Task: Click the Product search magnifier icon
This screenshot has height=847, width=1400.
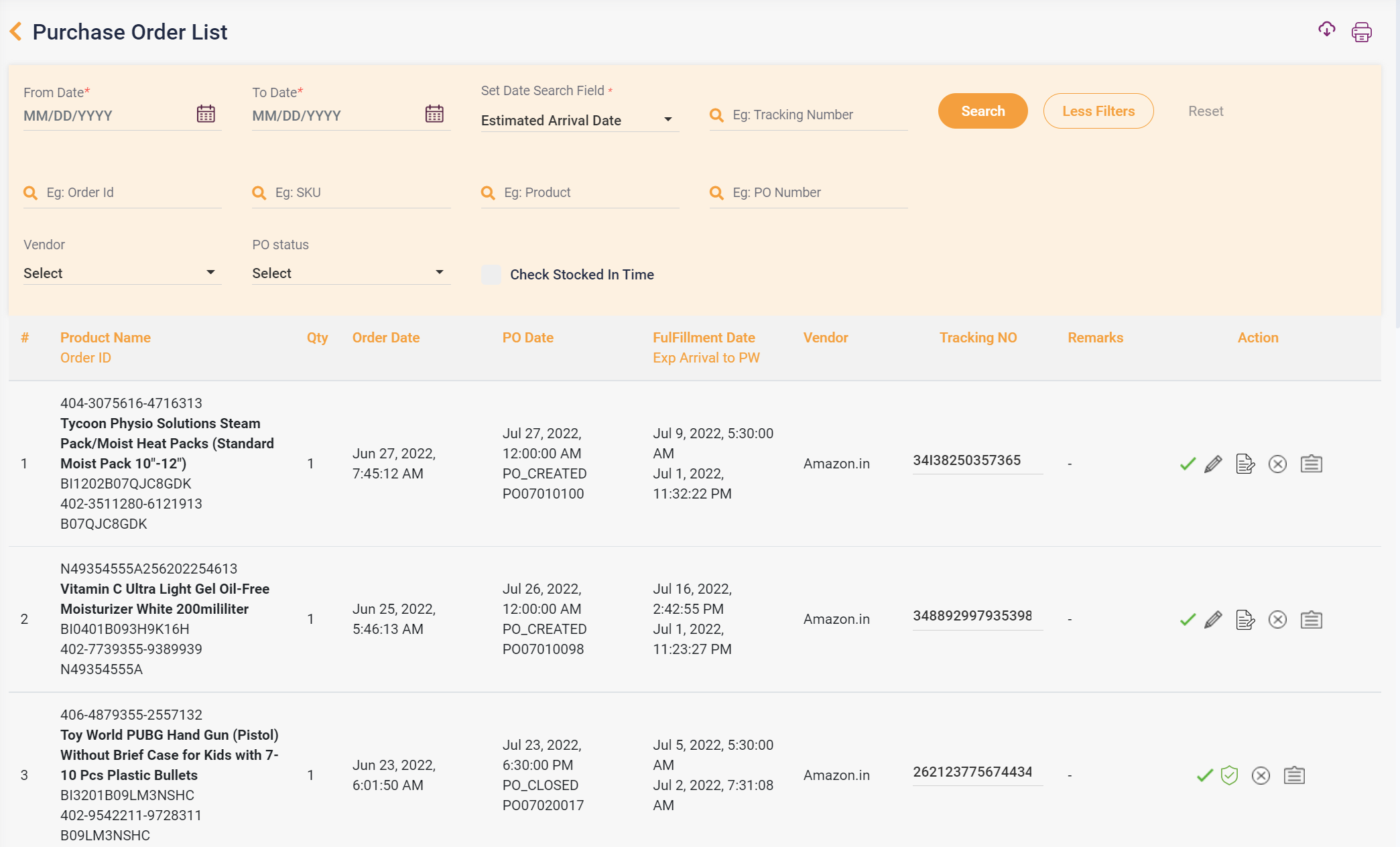Action: pos(488,193)
